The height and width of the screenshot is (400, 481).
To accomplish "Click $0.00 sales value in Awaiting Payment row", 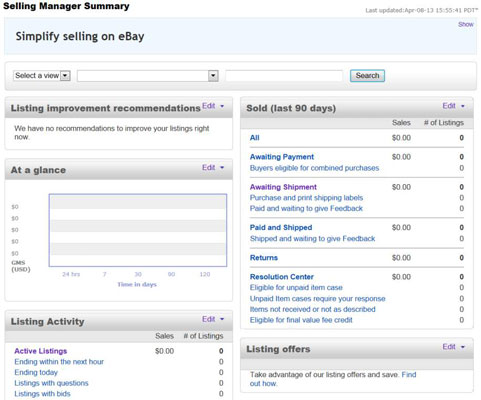I will click(x=401, y=157).
